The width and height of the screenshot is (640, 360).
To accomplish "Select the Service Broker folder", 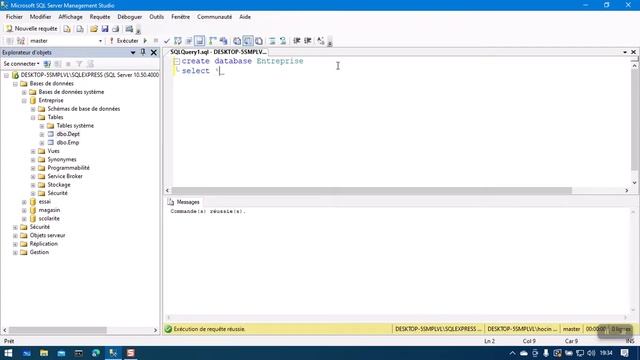I will click(x=65, y=176).
